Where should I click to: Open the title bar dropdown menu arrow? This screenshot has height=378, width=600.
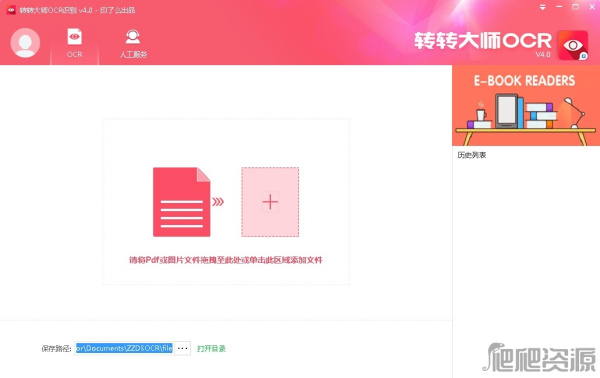(542, 7)
